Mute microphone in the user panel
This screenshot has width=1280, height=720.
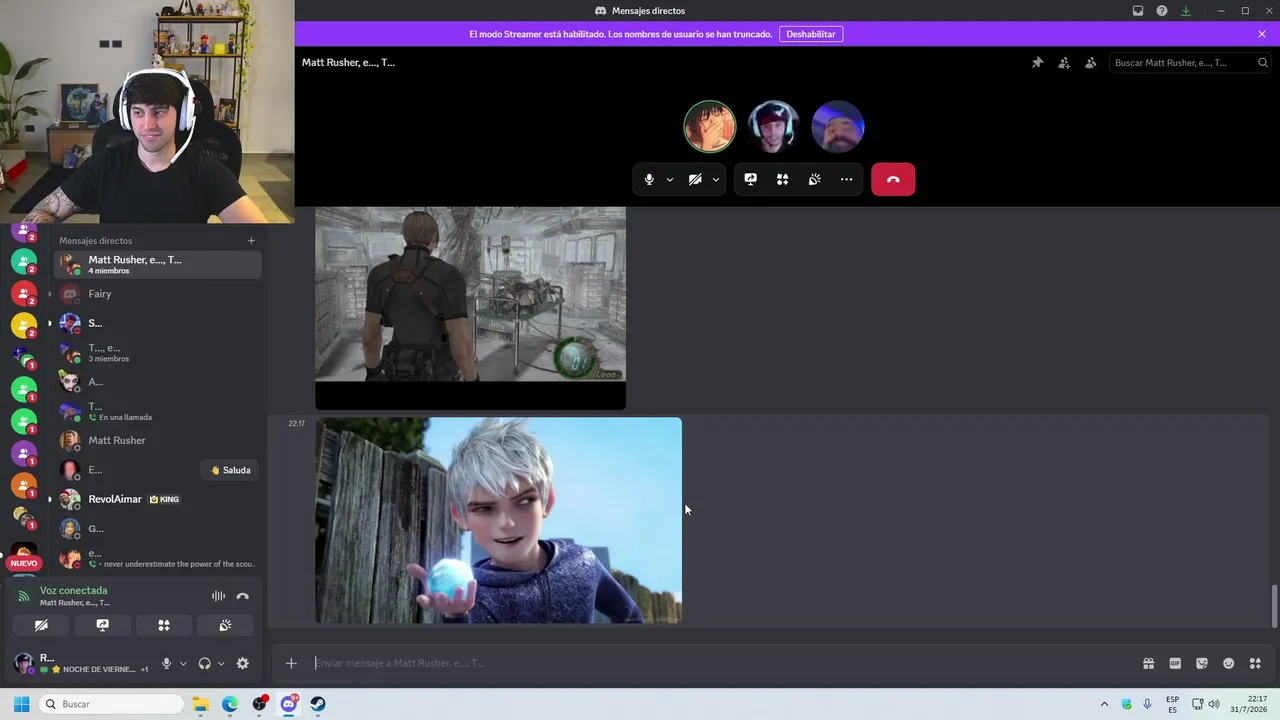click(x=167, y=663)
